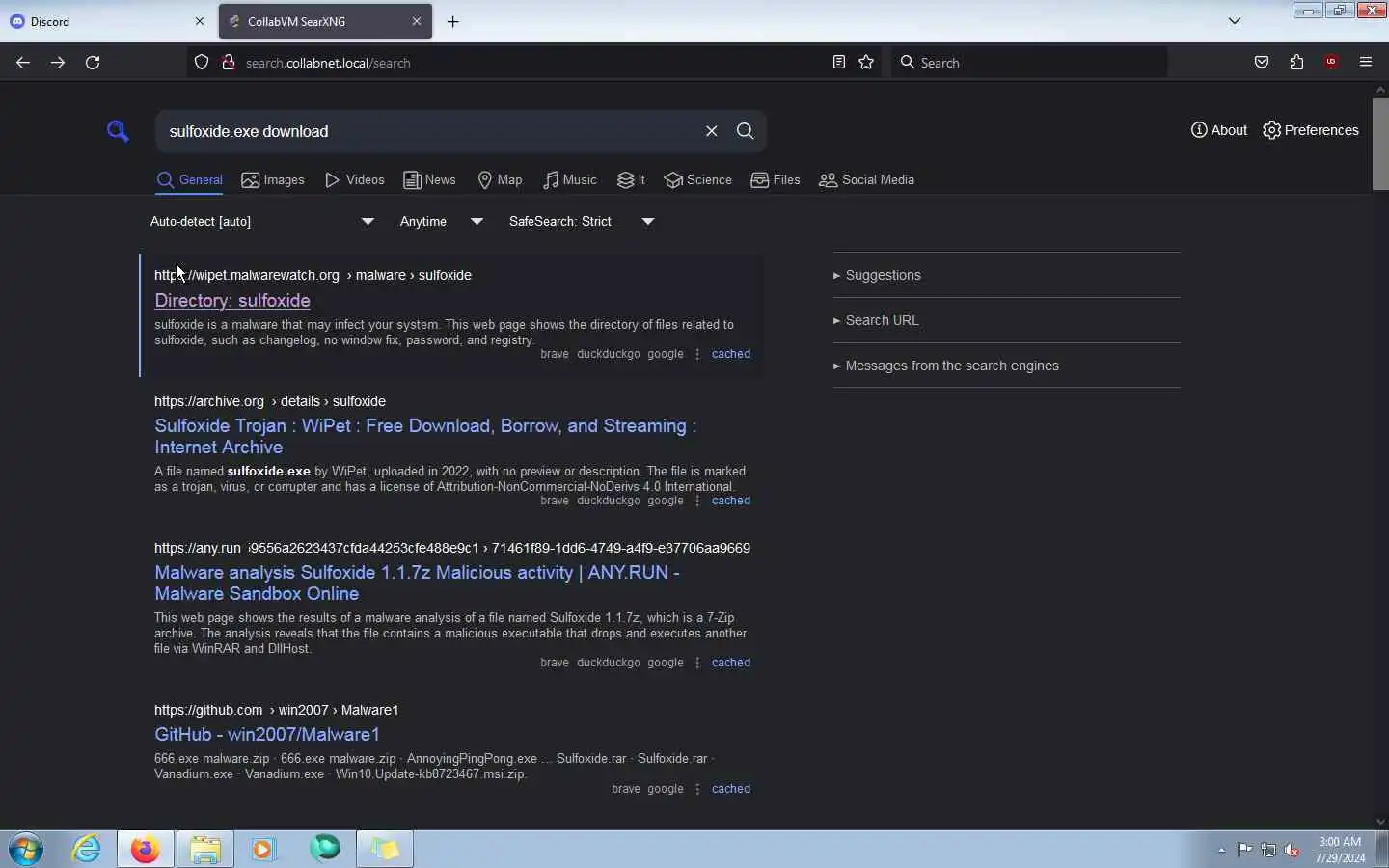Switch to It category tab
This screenshot has height=868, width=1389.
[631, 180]
